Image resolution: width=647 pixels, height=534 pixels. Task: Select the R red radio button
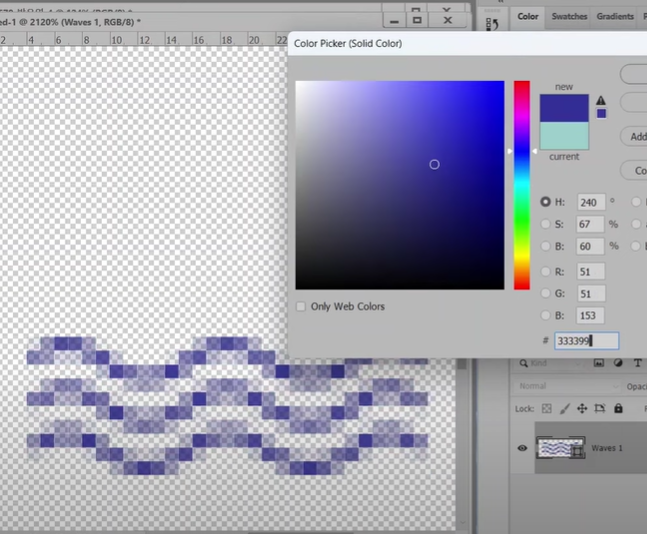[545, 272]
